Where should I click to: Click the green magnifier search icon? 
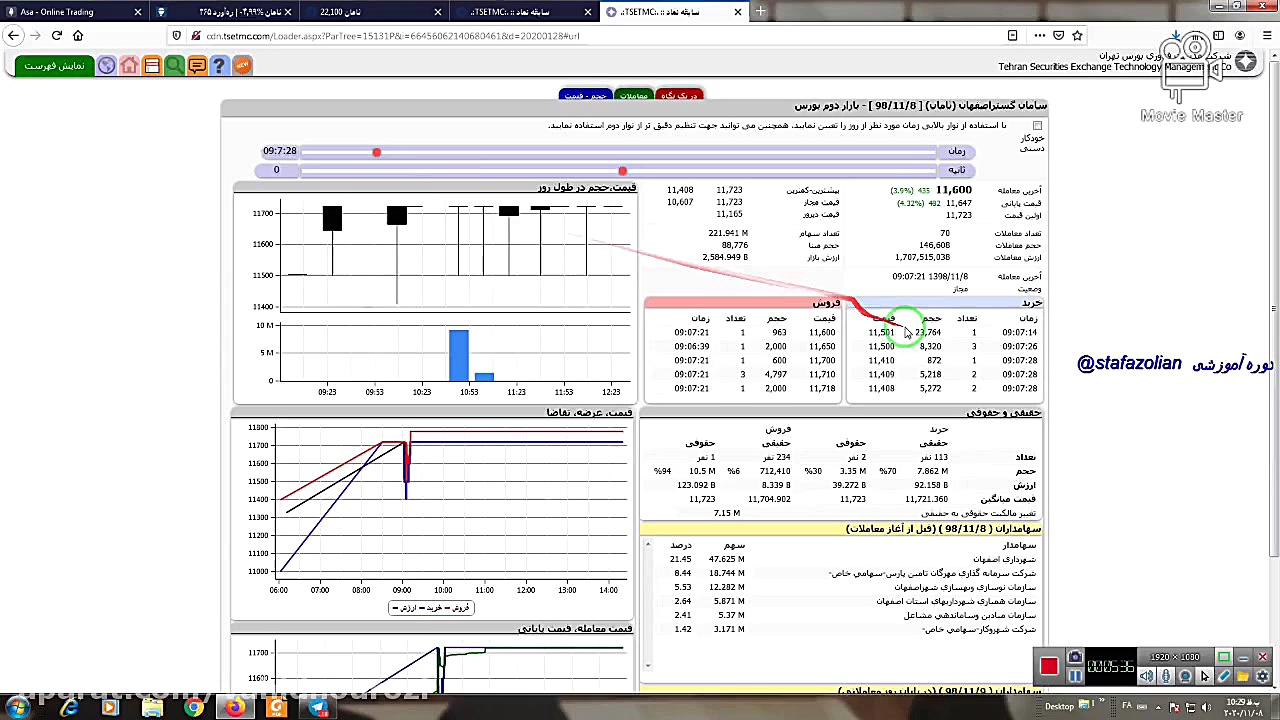pyautogui.click(x=174, y=66)
